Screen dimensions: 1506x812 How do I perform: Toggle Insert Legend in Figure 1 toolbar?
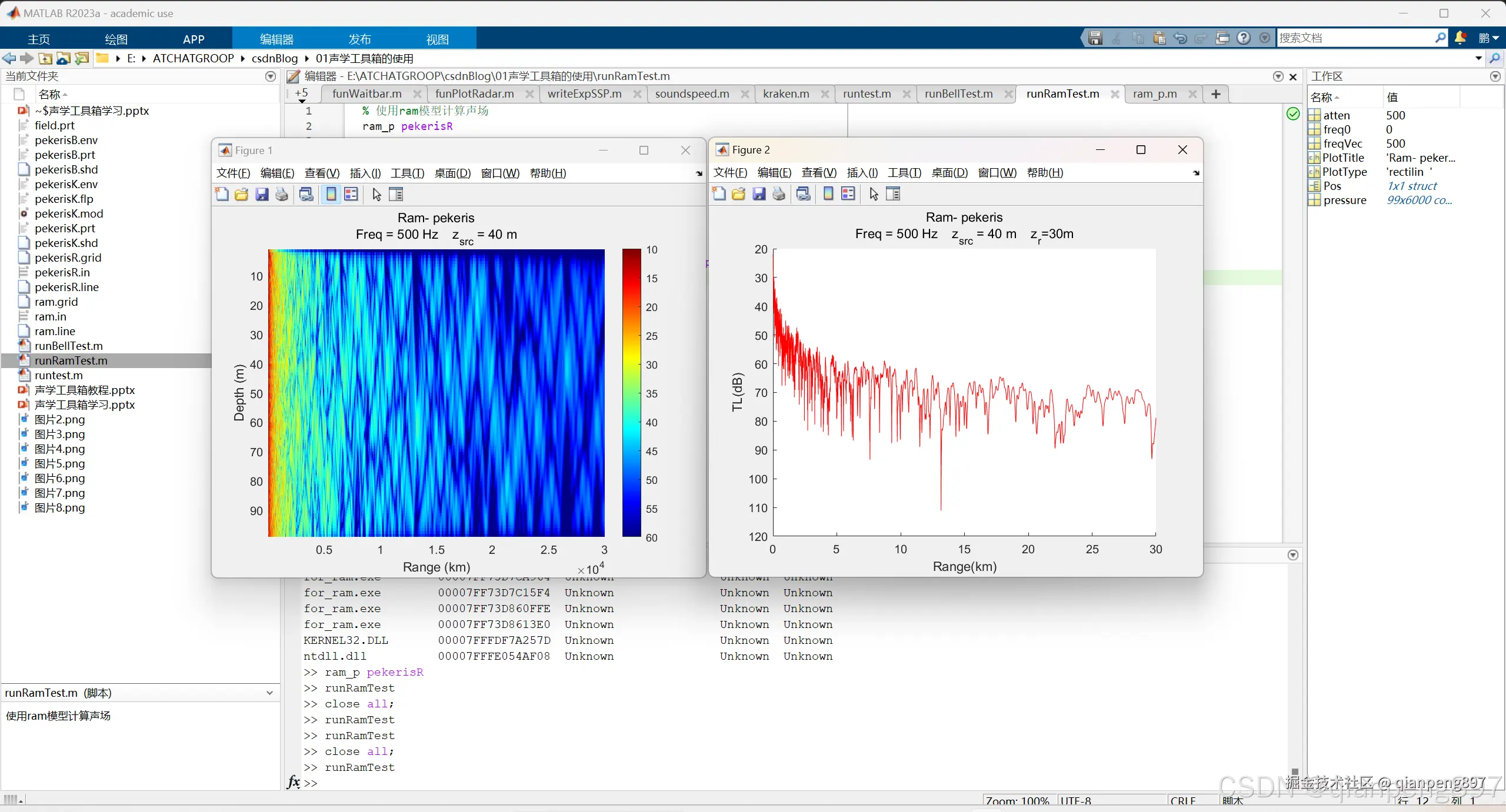(x=351, y=195)
